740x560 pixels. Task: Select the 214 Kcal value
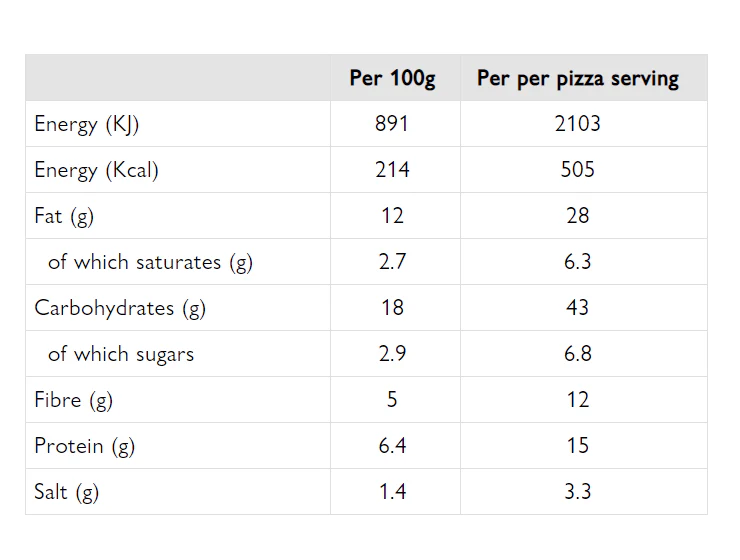tap(392, 170)
